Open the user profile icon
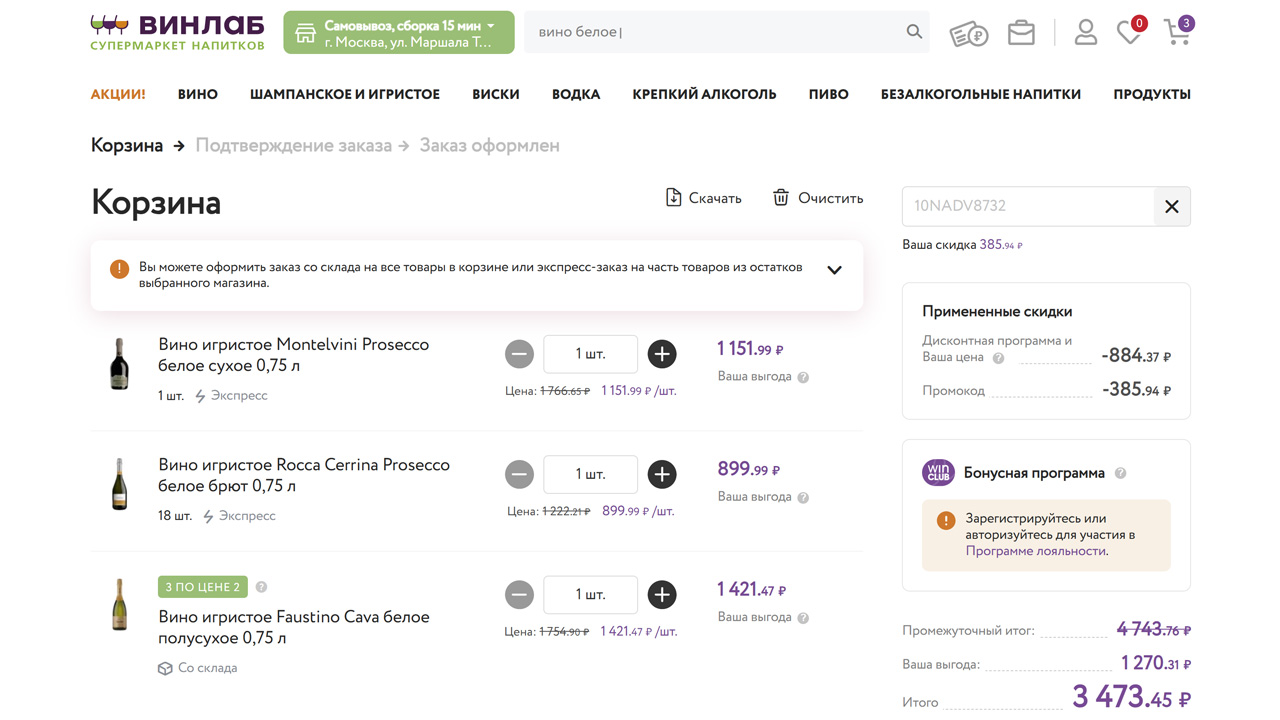 point(1086,32)
